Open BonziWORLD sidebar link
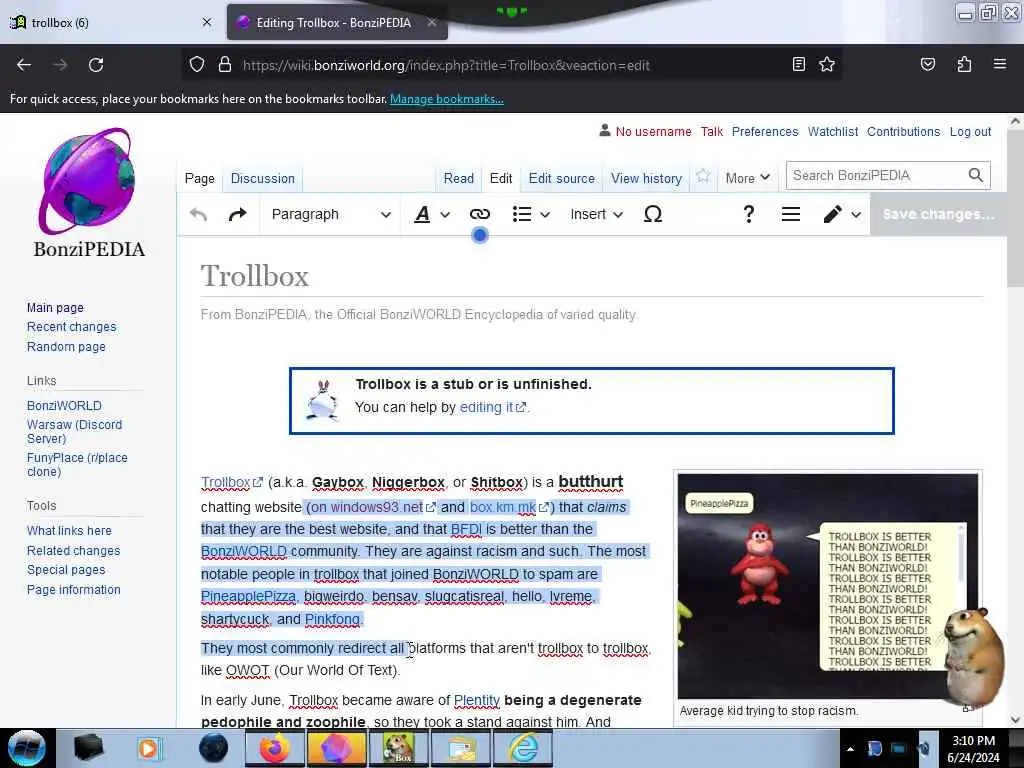The width and height of the screenshot is (1024, 768). tap(64, 406)
